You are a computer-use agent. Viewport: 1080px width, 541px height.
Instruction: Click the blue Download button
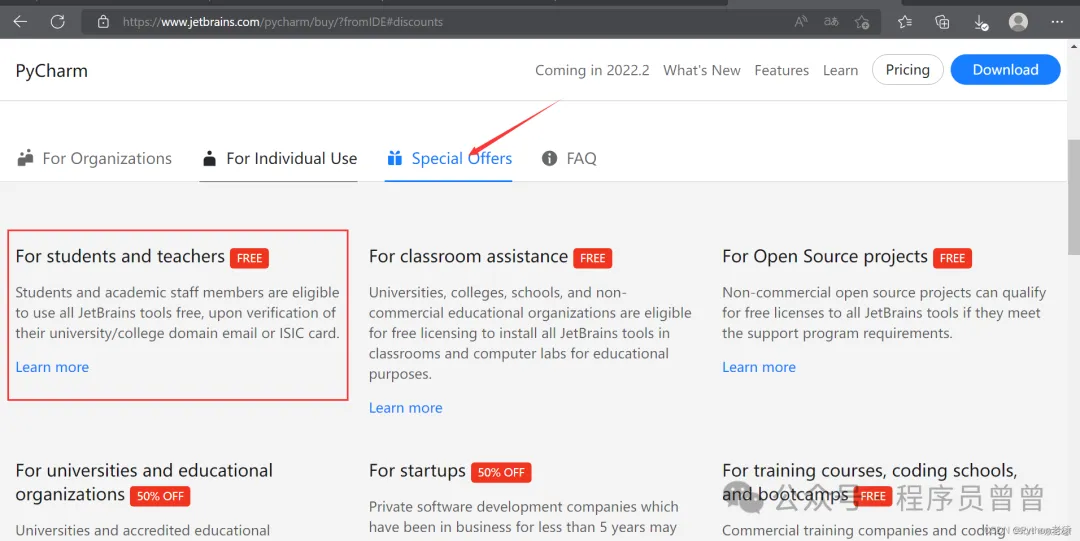click(1006, 70)
